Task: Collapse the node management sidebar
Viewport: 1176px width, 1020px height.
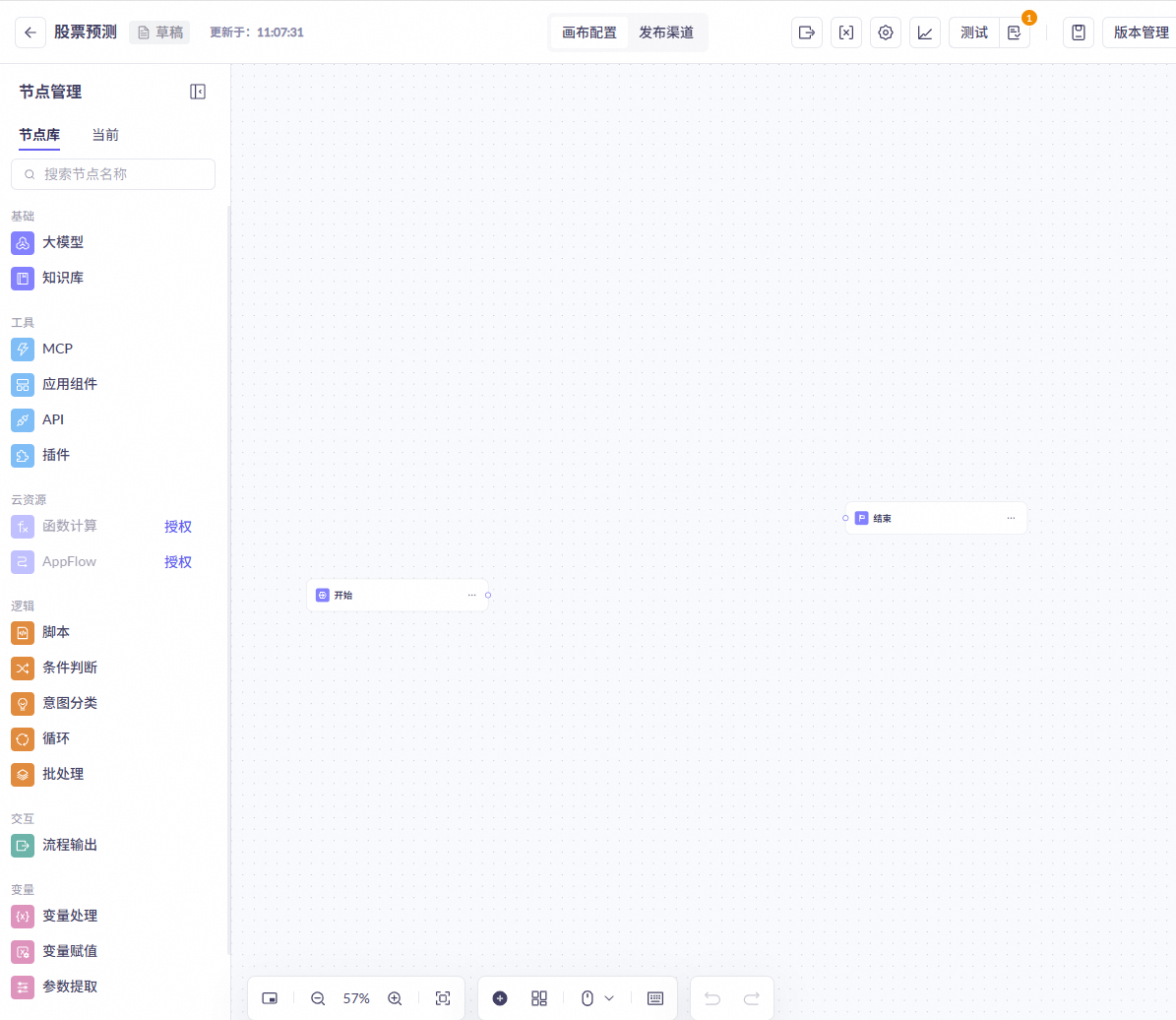Action: tap(197, 92)
